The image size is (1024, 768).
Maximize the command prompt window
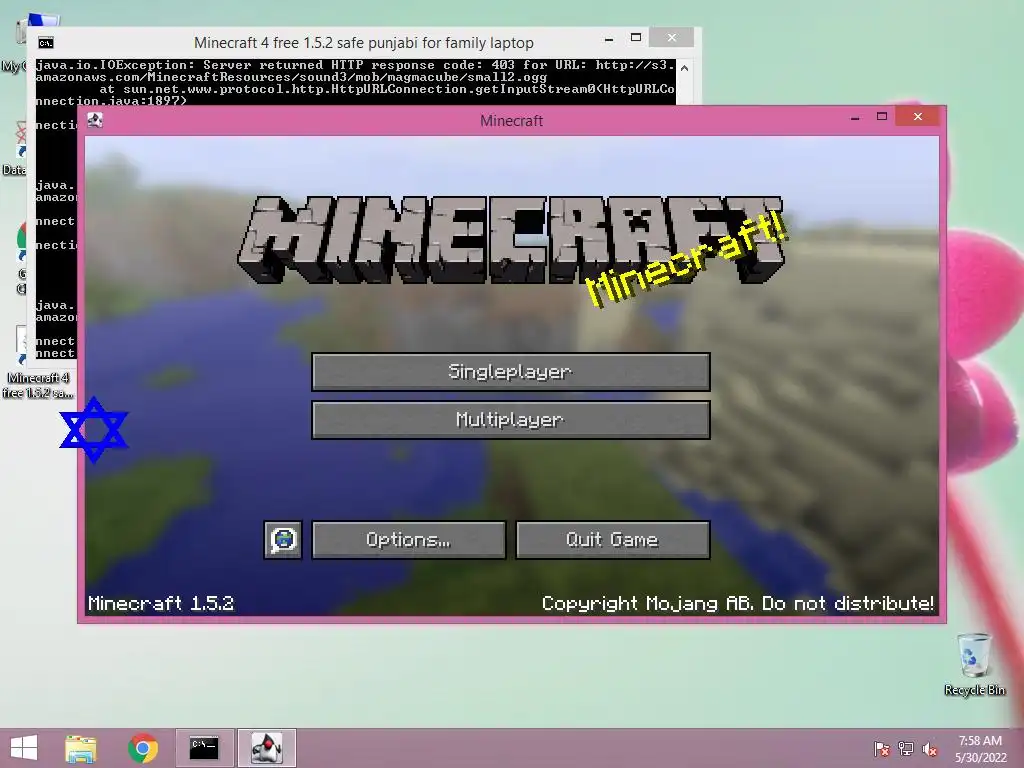[x=635, y=38]
